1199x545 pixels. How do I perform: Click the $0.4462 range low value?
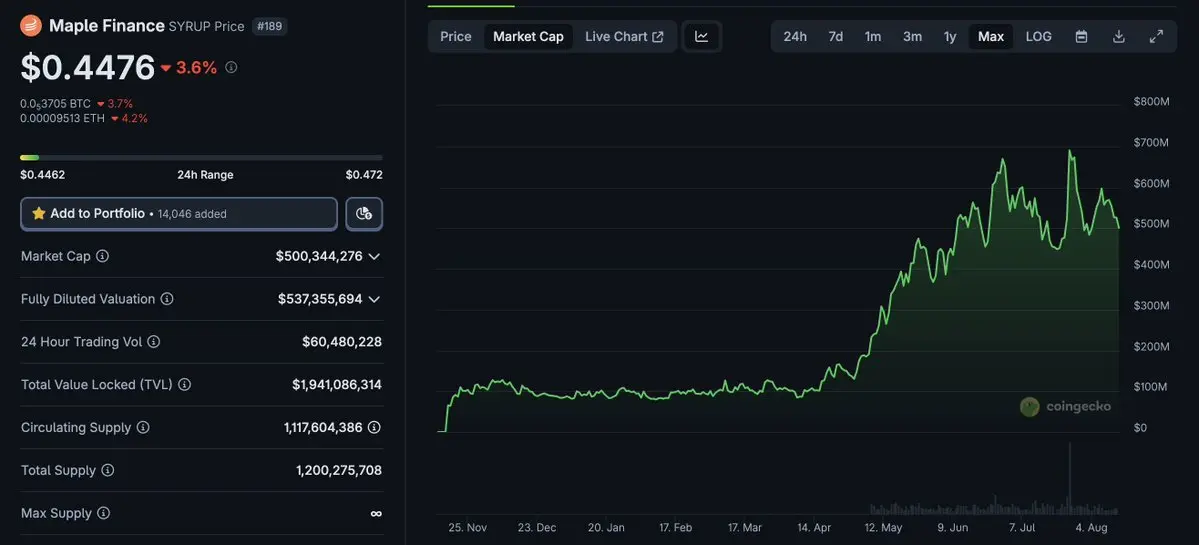coord(43,174)
